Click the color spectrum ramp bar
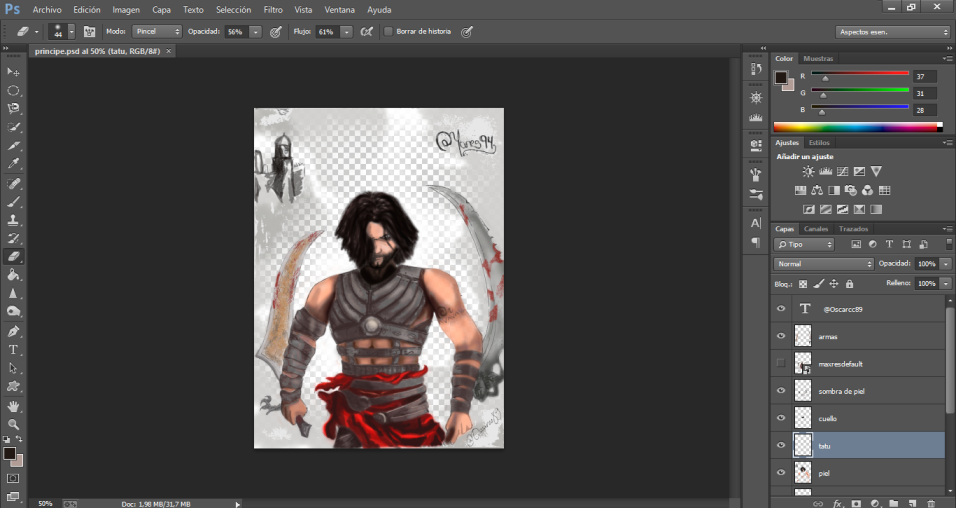 [x=855, y=127]
